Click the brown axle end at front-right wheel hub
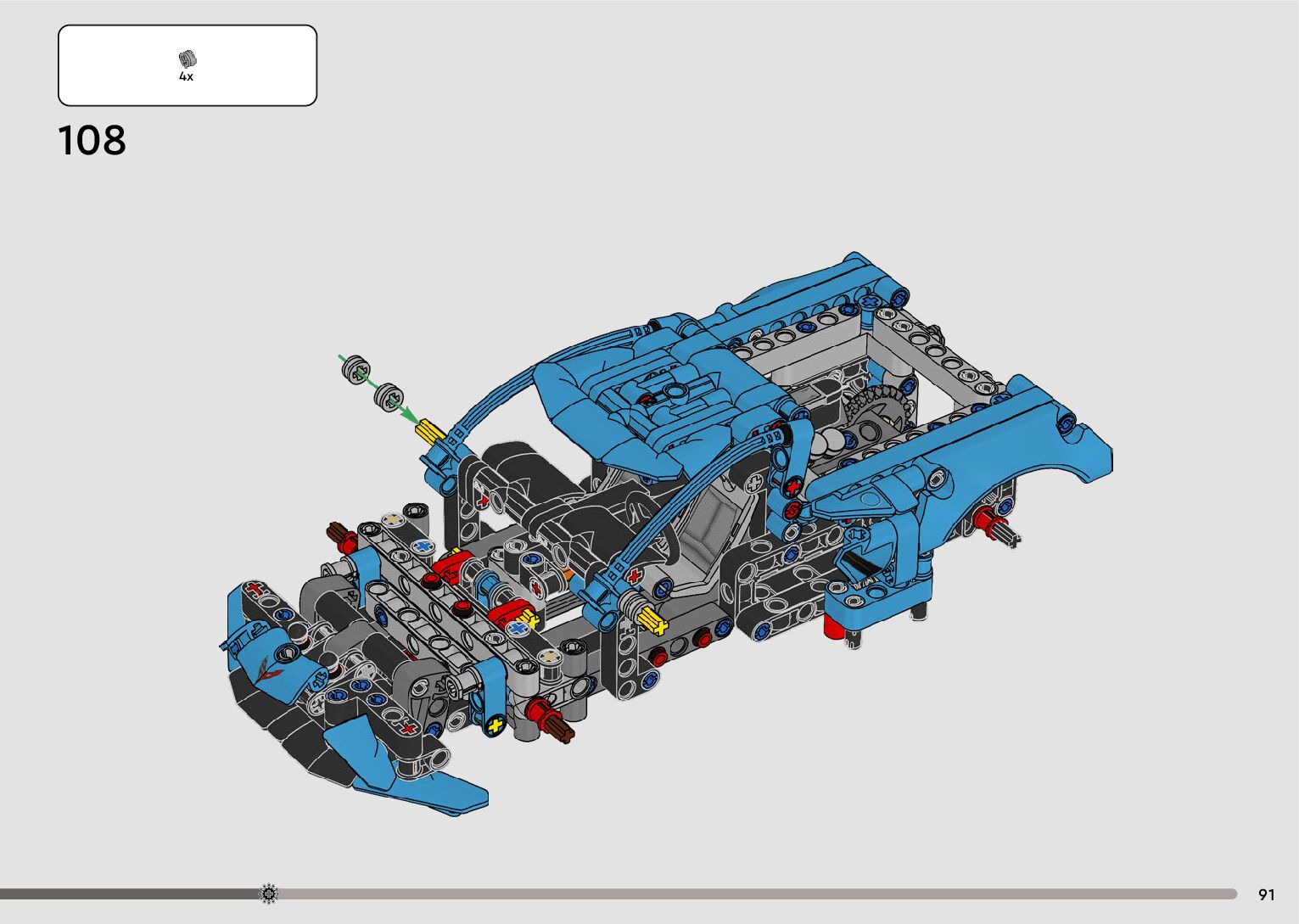Image resolution: width=1299 pixels, height=924 pixels. [558, 728]
